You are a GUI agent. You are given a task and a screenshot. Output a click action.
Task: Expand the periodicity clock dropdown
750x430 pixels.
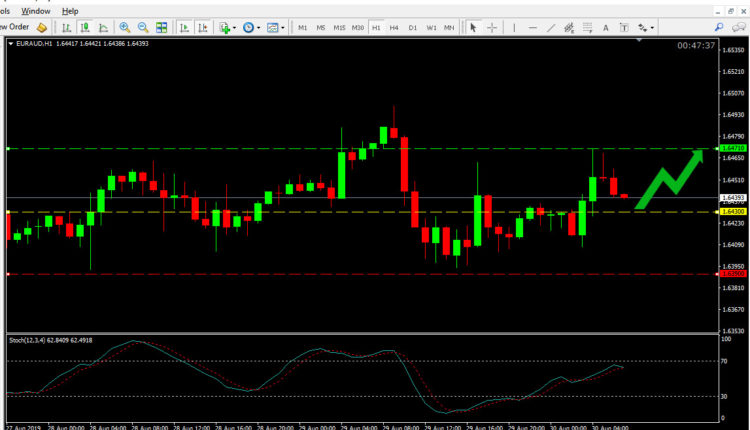[251, 28]
